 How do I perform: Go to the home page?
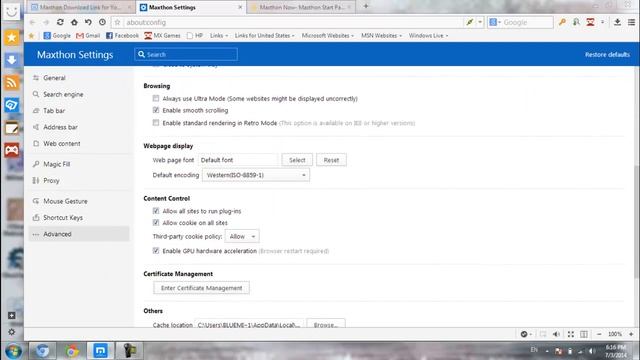point(74,22)
